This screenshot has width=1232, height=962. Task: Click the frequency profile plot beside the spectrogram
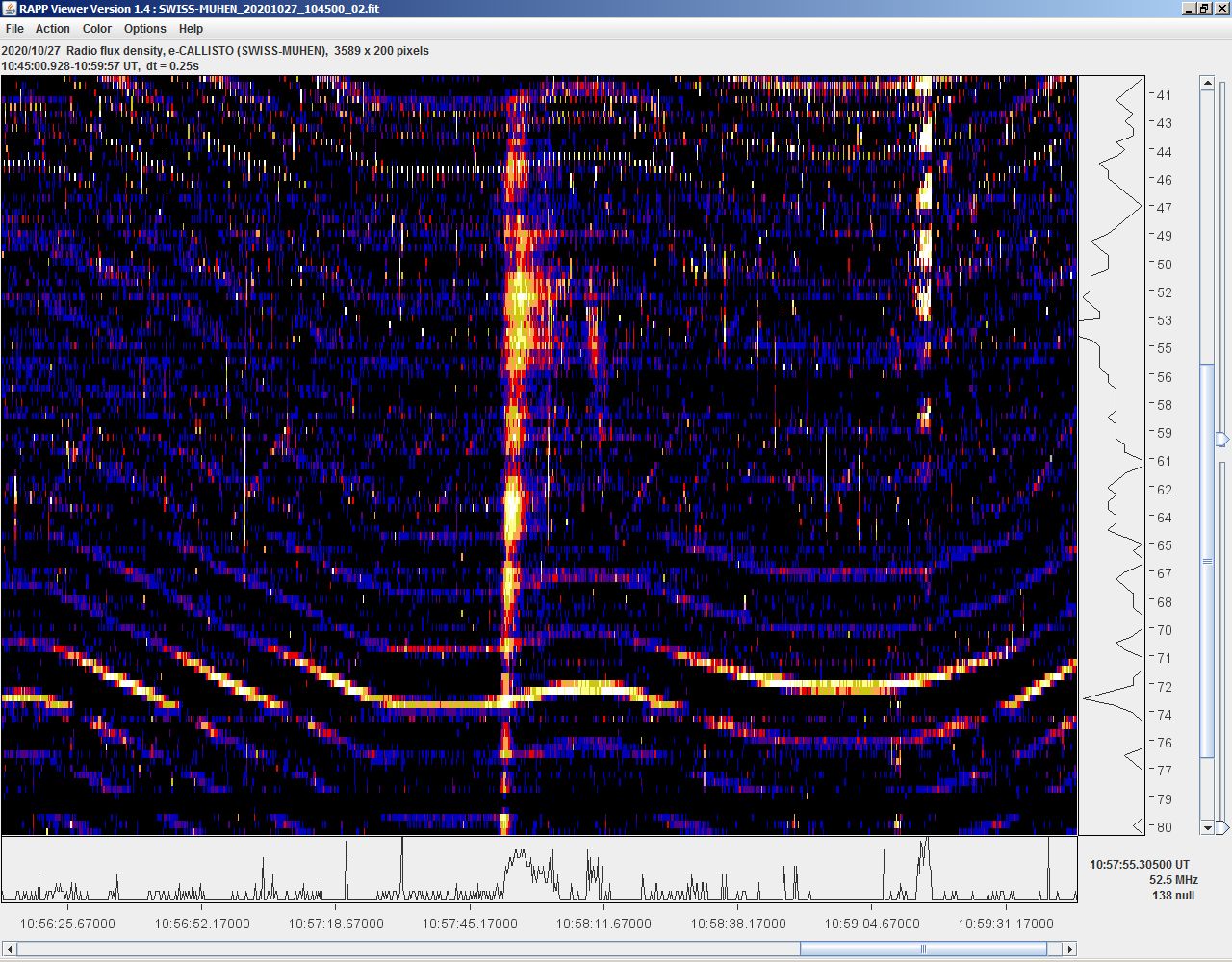pyautogui.click(x=1112, y=455)
